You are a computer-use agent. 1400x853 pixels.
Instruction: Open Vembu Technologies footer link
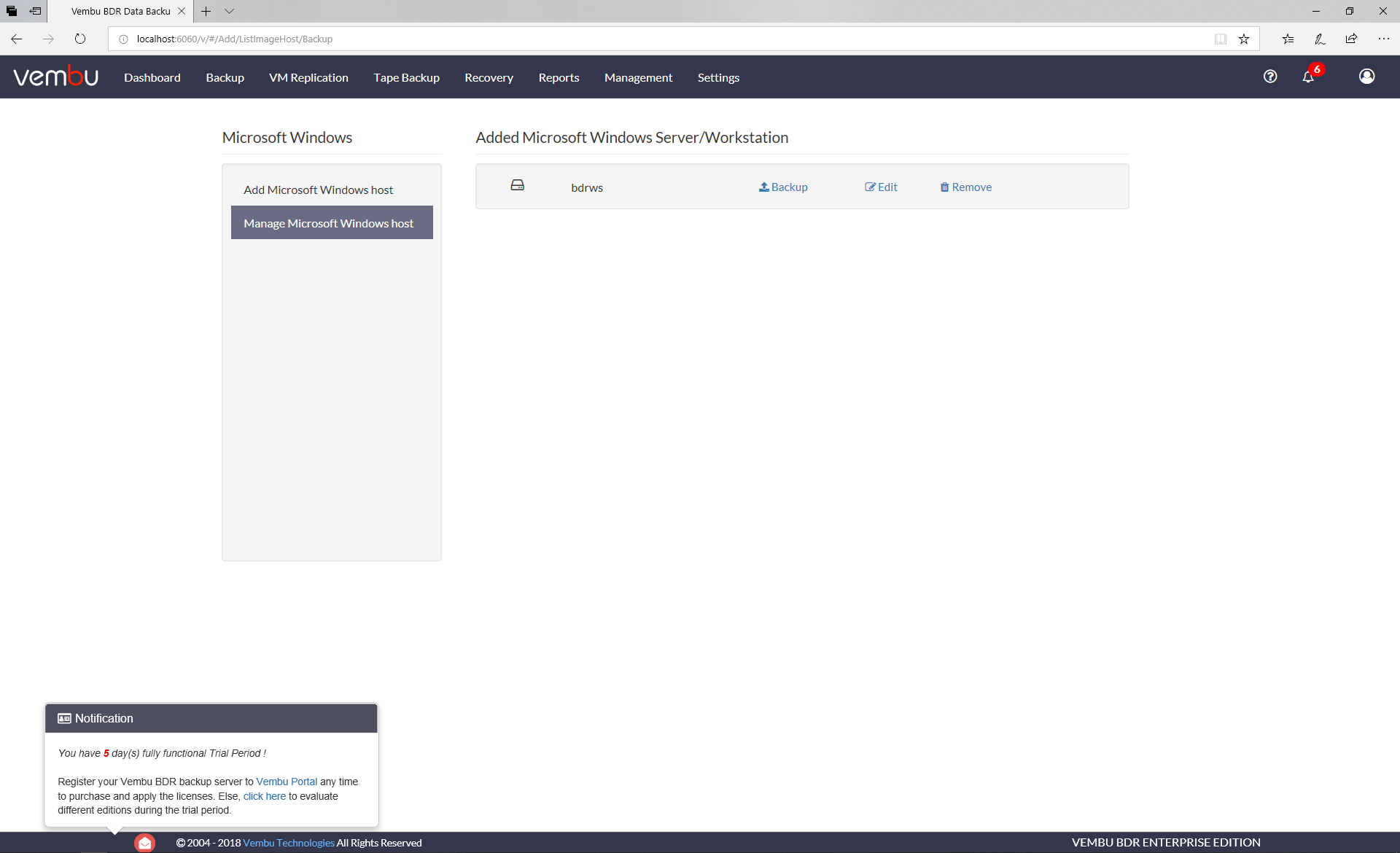(289, 843)
